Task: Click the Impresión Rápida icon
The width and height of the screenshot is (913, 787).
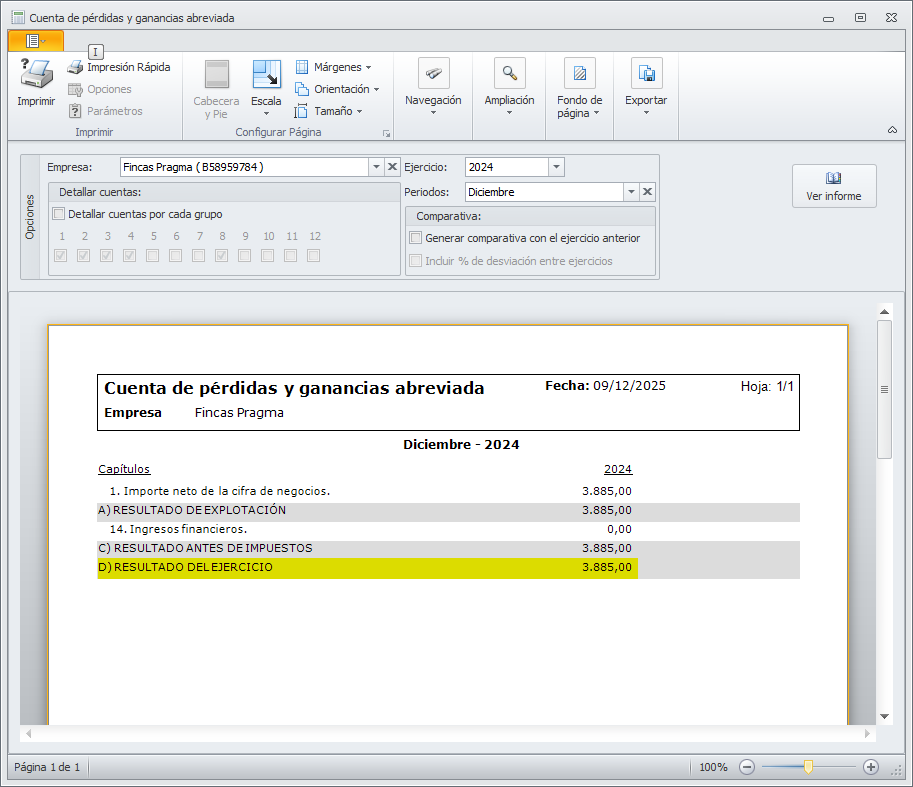Action: [x=75, y=67]
